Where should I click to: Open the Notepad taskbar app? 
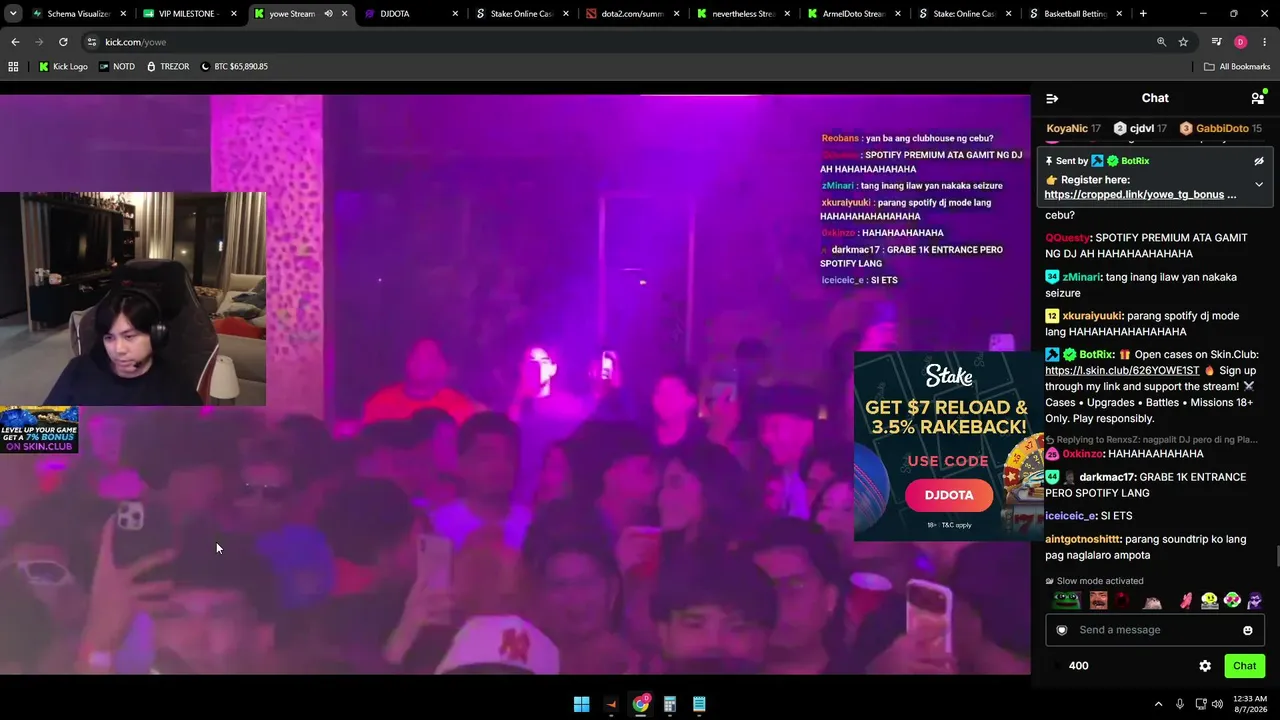coord(699,704)
